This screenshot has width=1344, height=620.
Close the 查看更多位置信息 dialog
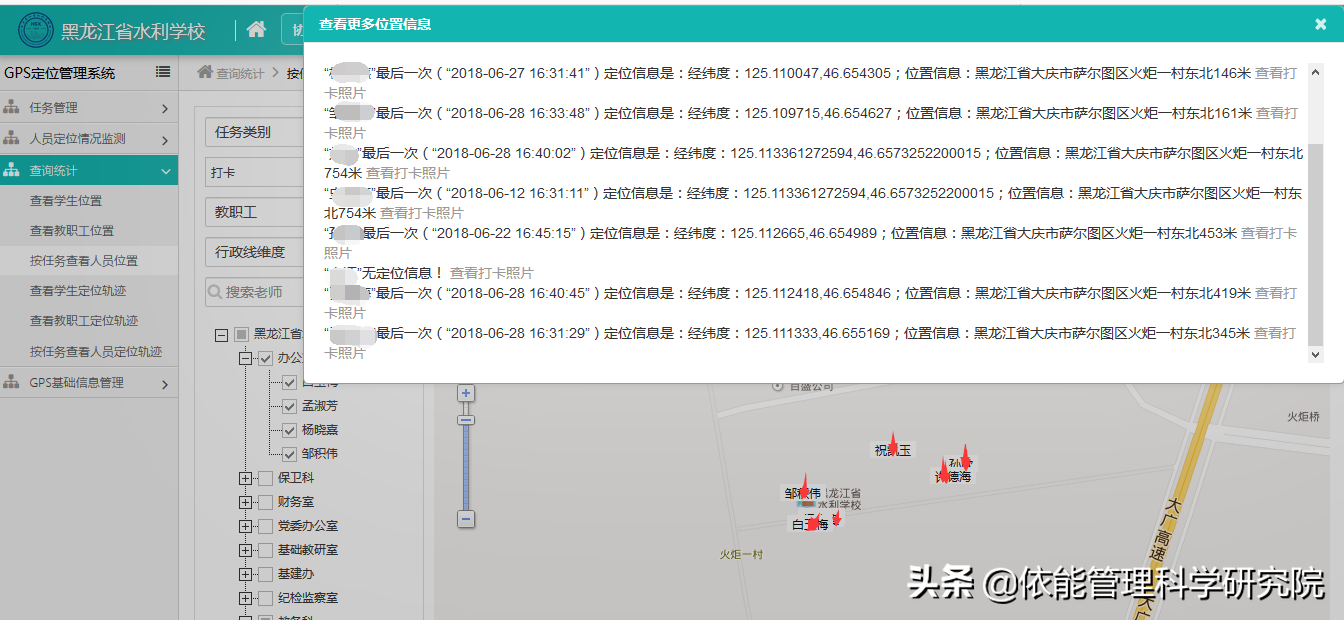click(1320, 24)
